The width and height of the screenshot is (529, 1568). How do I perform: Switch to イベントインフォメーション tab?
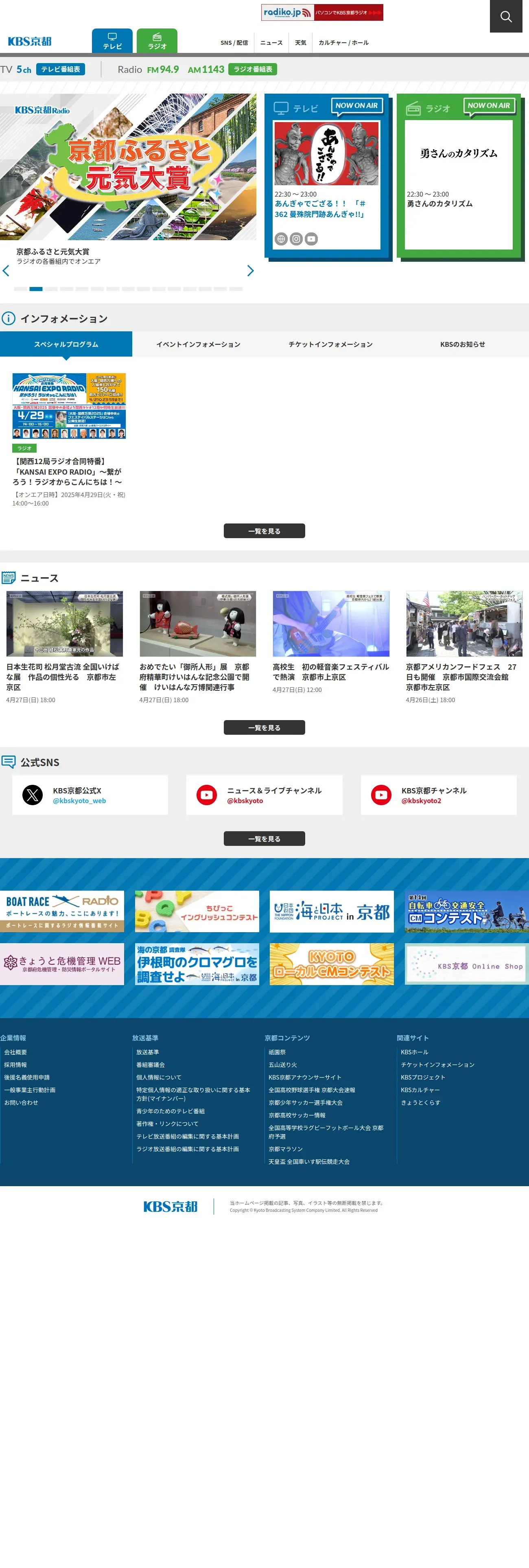pyautogui.click(x=198, y=344)
